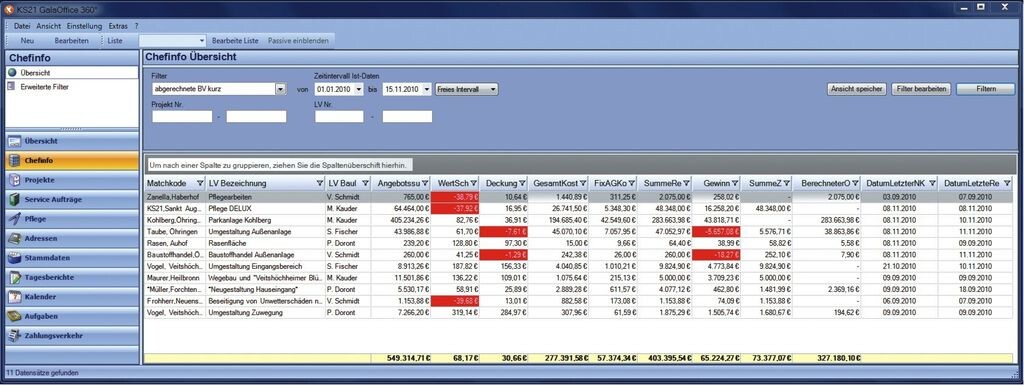Open the Extras menu

click(118, 26)
